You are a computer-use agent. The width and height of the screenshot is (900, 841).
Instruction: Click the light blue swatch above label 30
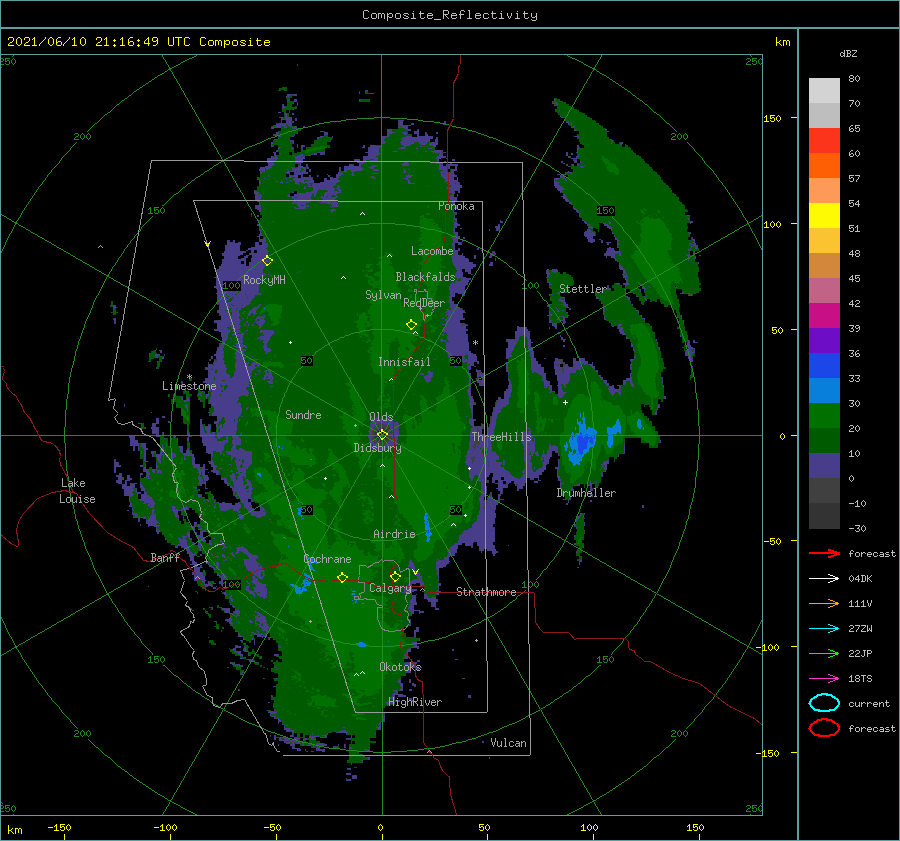[824, 390]
